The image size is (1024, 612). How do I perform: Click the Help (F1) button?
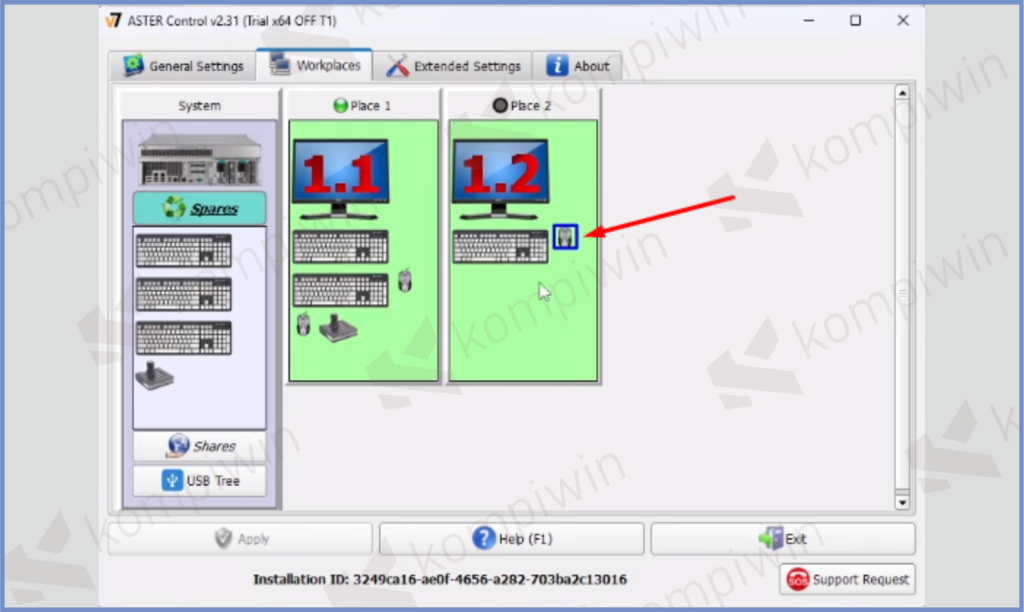coord(511,539)
